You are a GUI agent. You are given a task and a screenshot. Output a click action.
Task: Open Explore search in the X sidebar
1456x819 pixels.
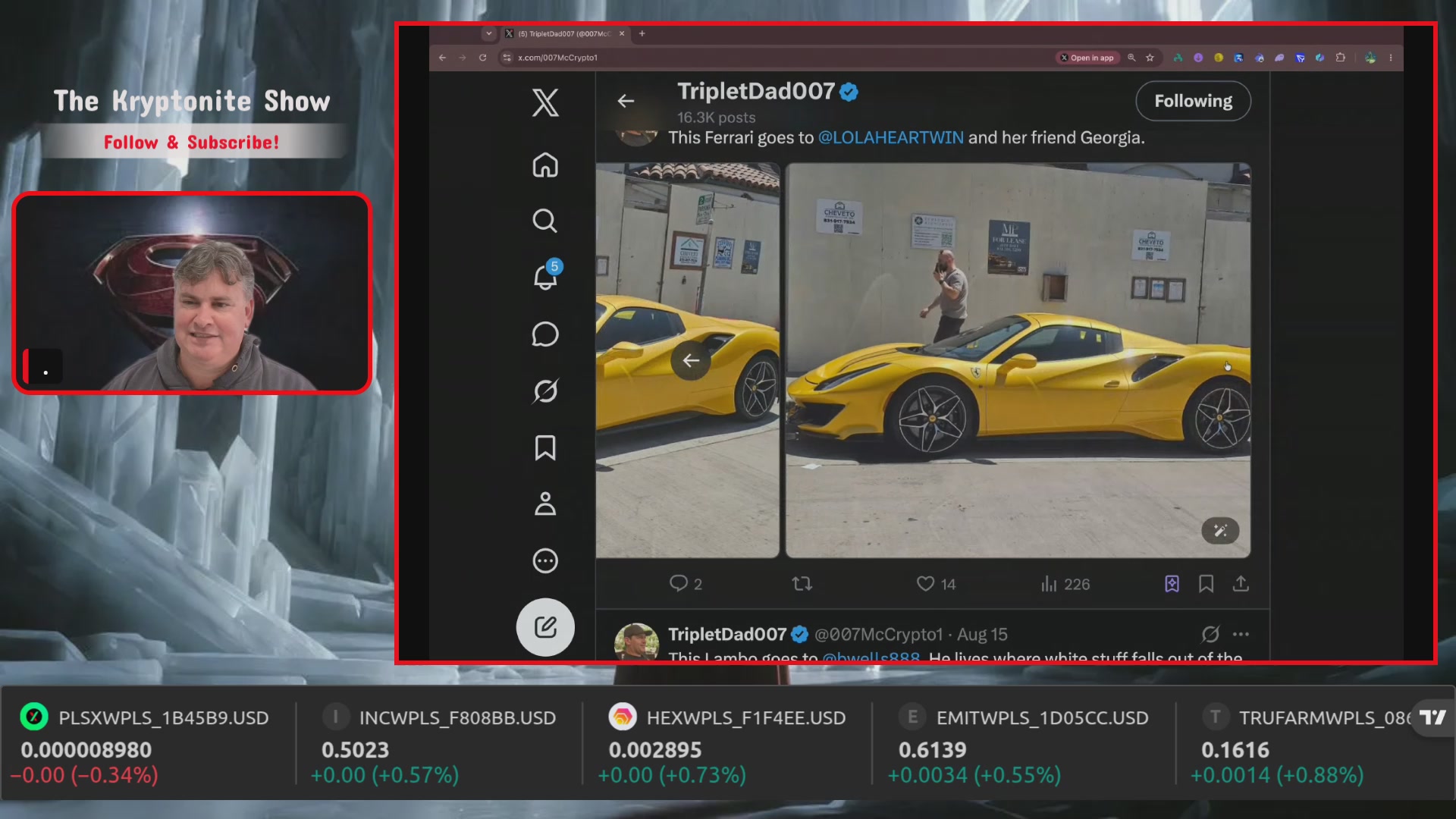pyautogui.click(x=545, y=221)
